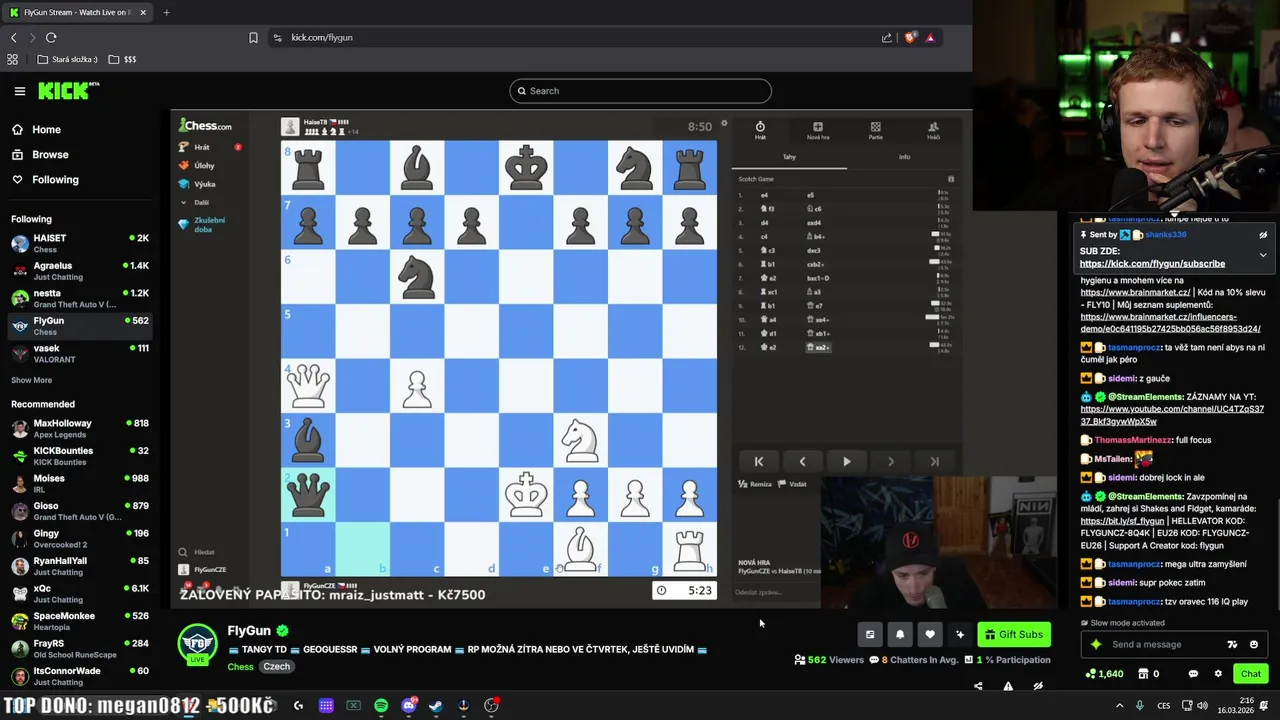Report the stream with warning icon
Screen dimensions: 1280x720
pyautogui.click(x=1008, y=686)
